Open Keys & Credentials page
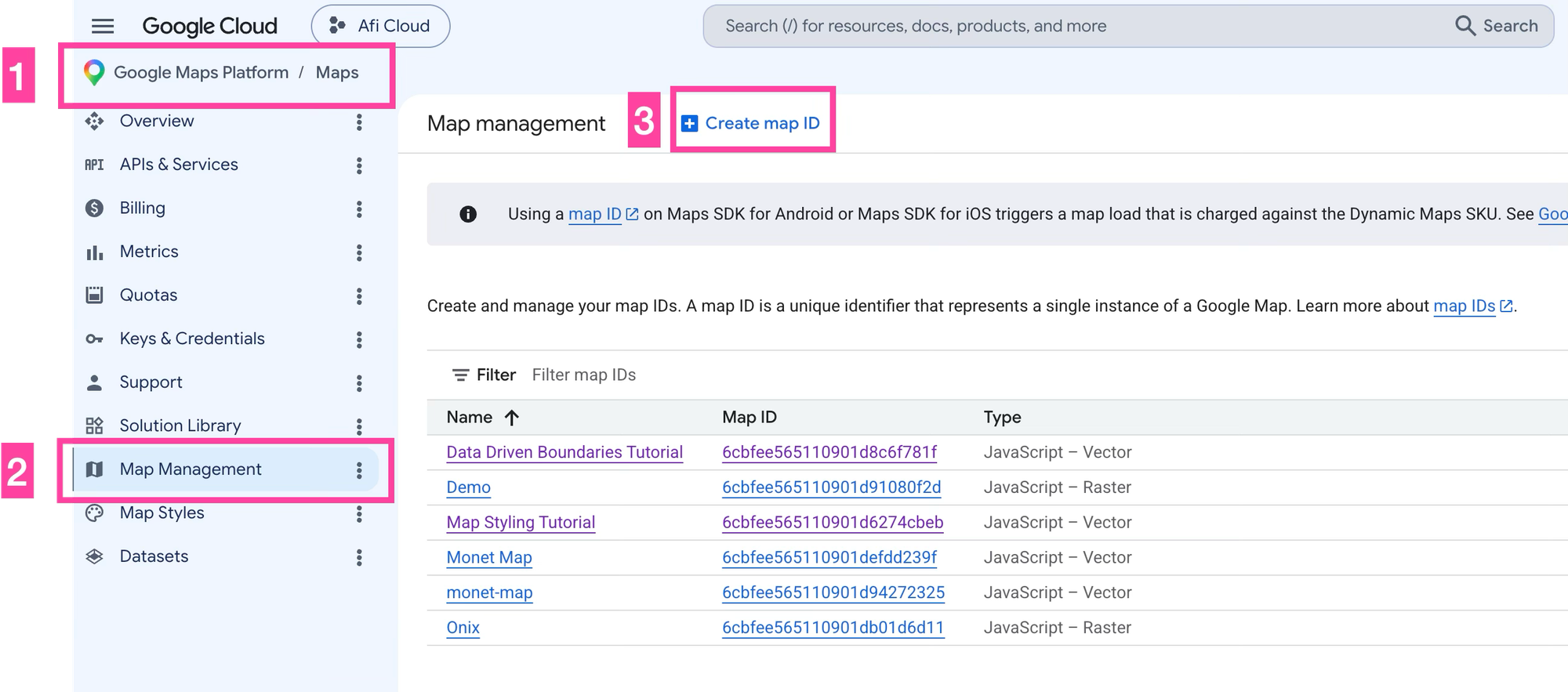1568x692 pixels. pyautogui.click(x=192, y=339)
